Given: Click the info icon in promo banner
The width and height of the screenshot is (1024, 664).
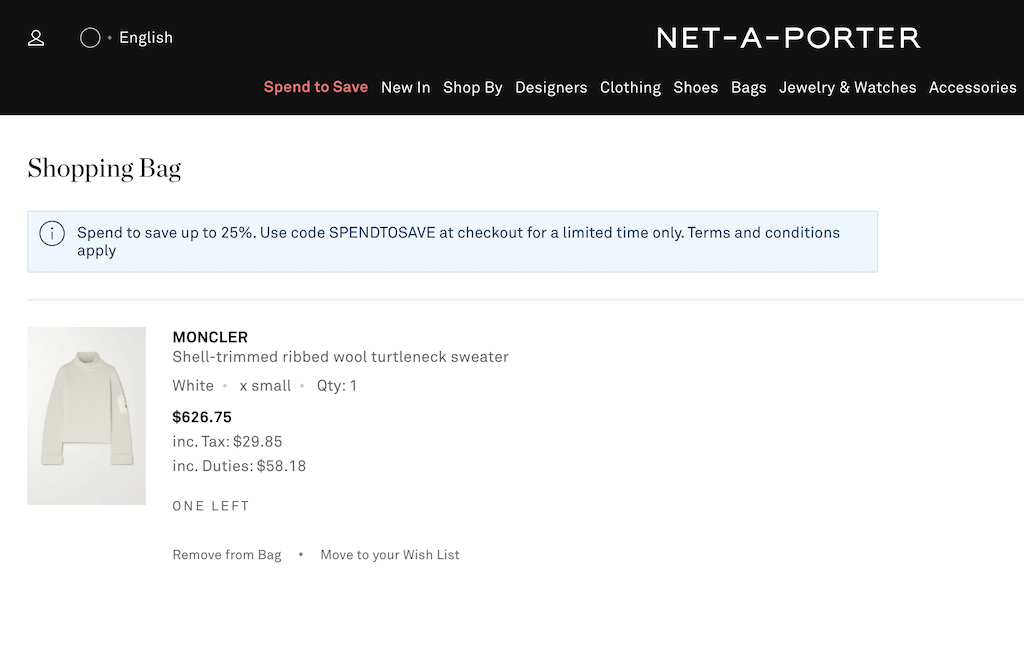Looking at the screenshot, I should pos(52,233).
